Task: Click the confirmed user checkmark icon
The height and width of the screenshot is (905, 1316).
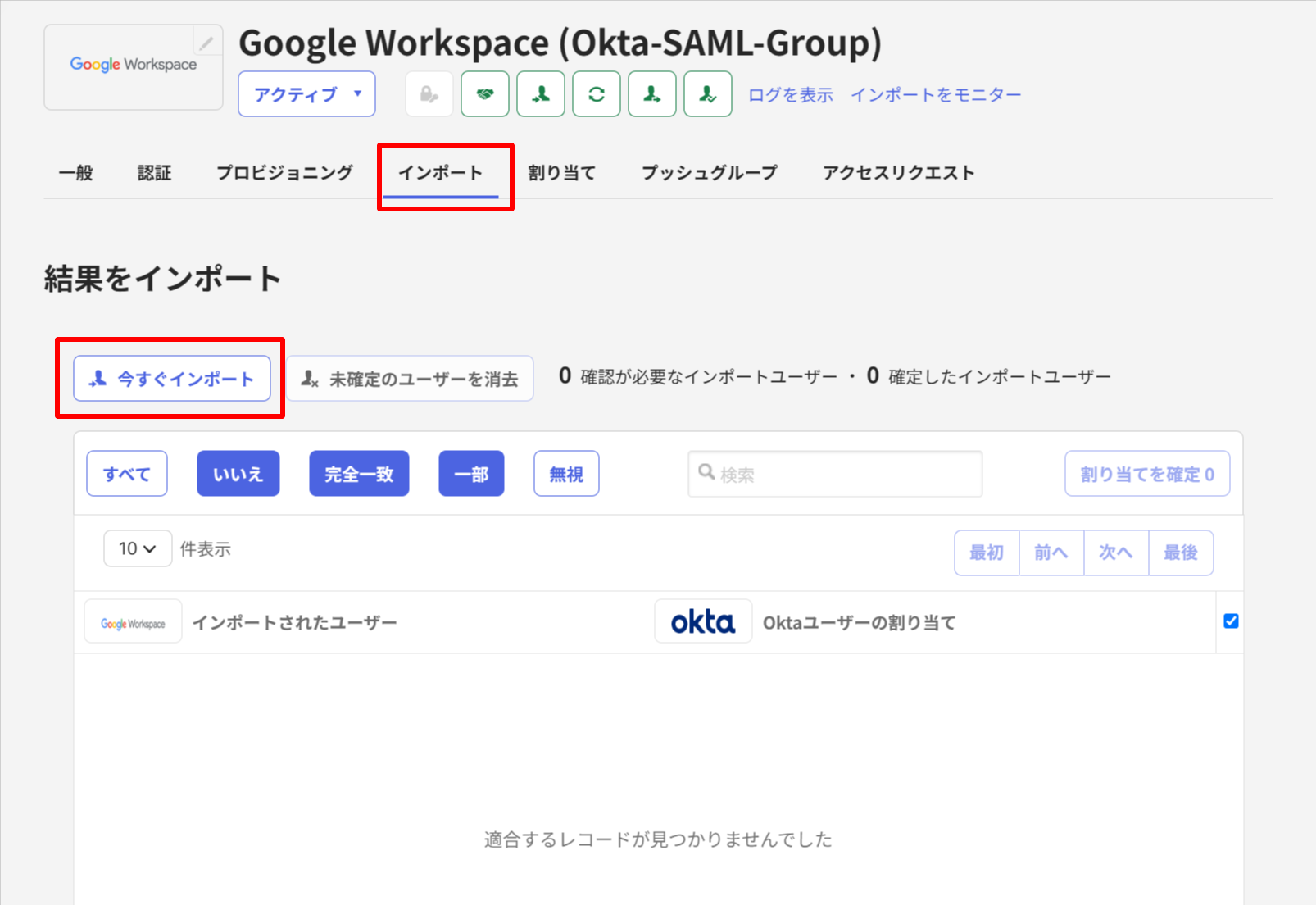Action: 707,93
